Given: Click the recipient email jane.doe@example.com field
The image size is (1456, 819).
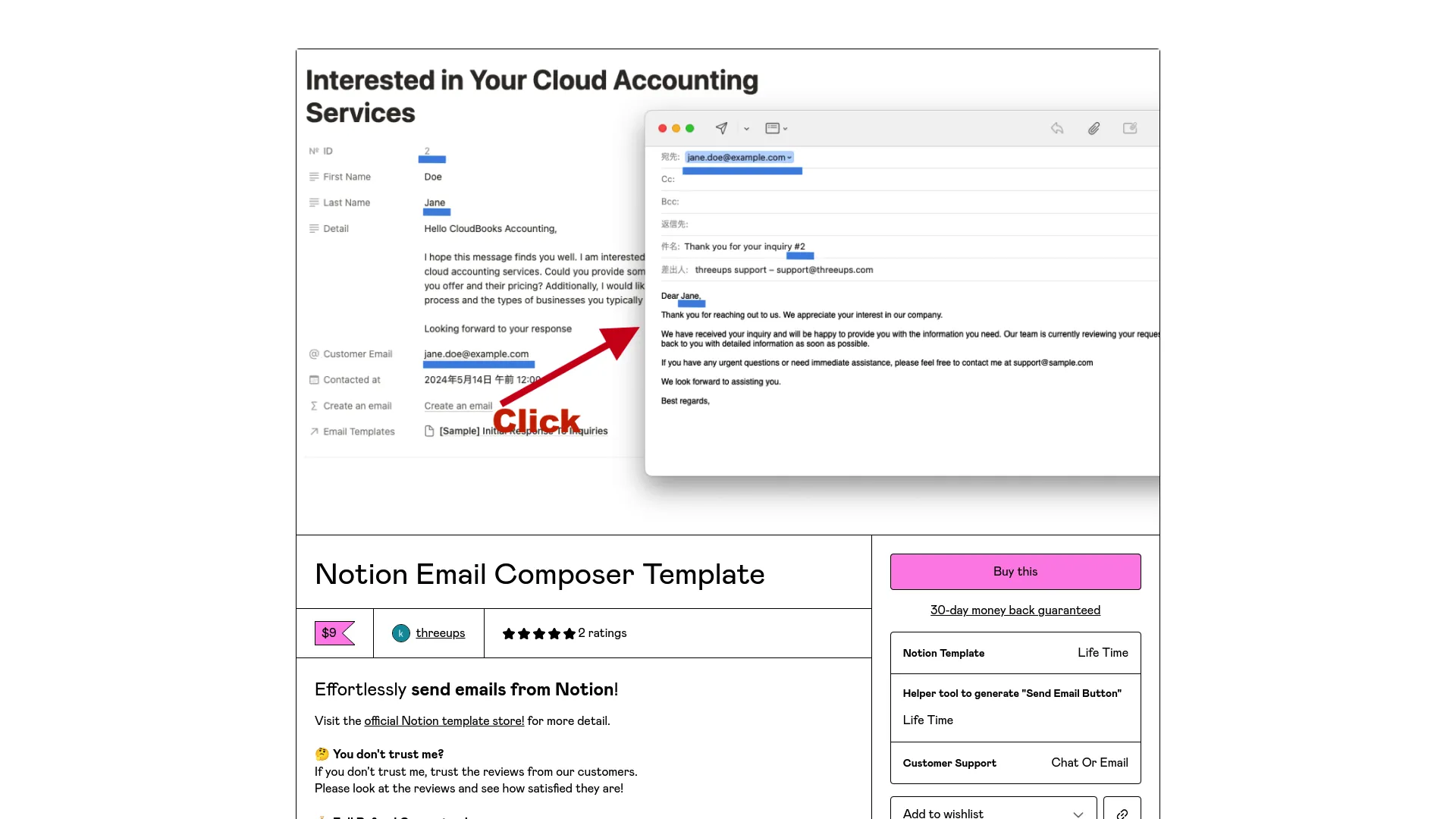Looking at the screenshot, I should coord(738,157).
